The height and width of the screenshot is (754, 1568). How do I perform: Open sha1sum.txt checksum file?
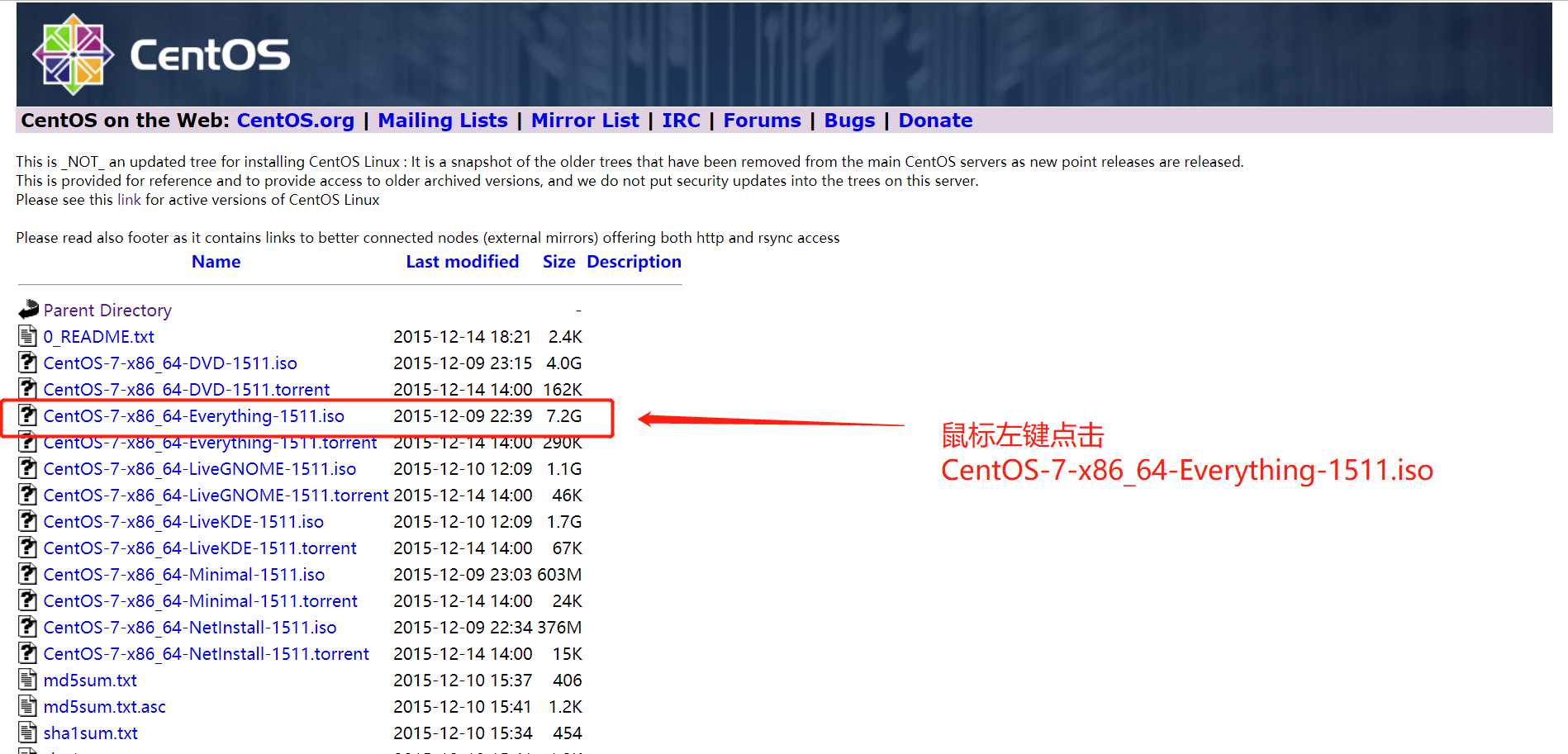pyautogui.click(x=91, y=733)
